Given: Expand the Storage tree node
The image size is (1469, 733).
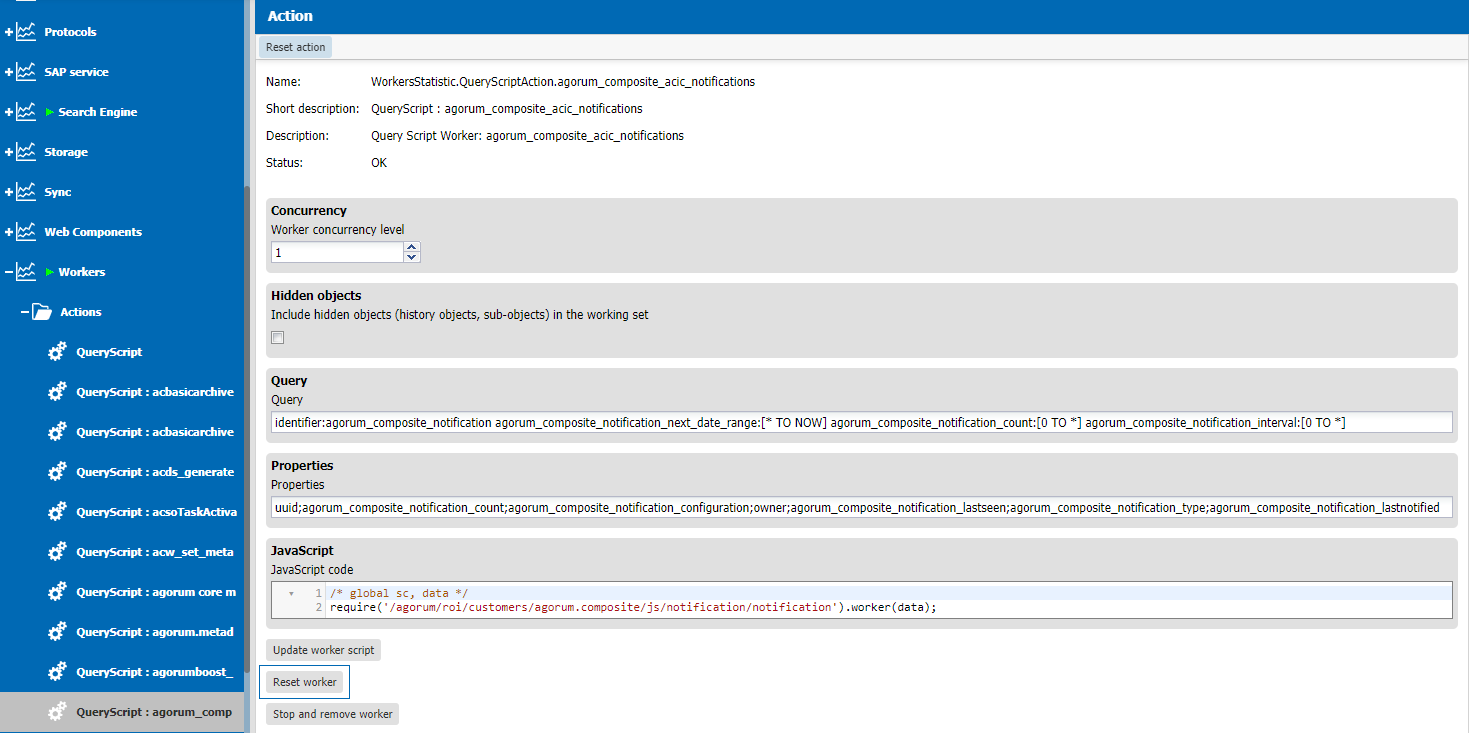Looking at the screenshot, I should coord(9,152).
